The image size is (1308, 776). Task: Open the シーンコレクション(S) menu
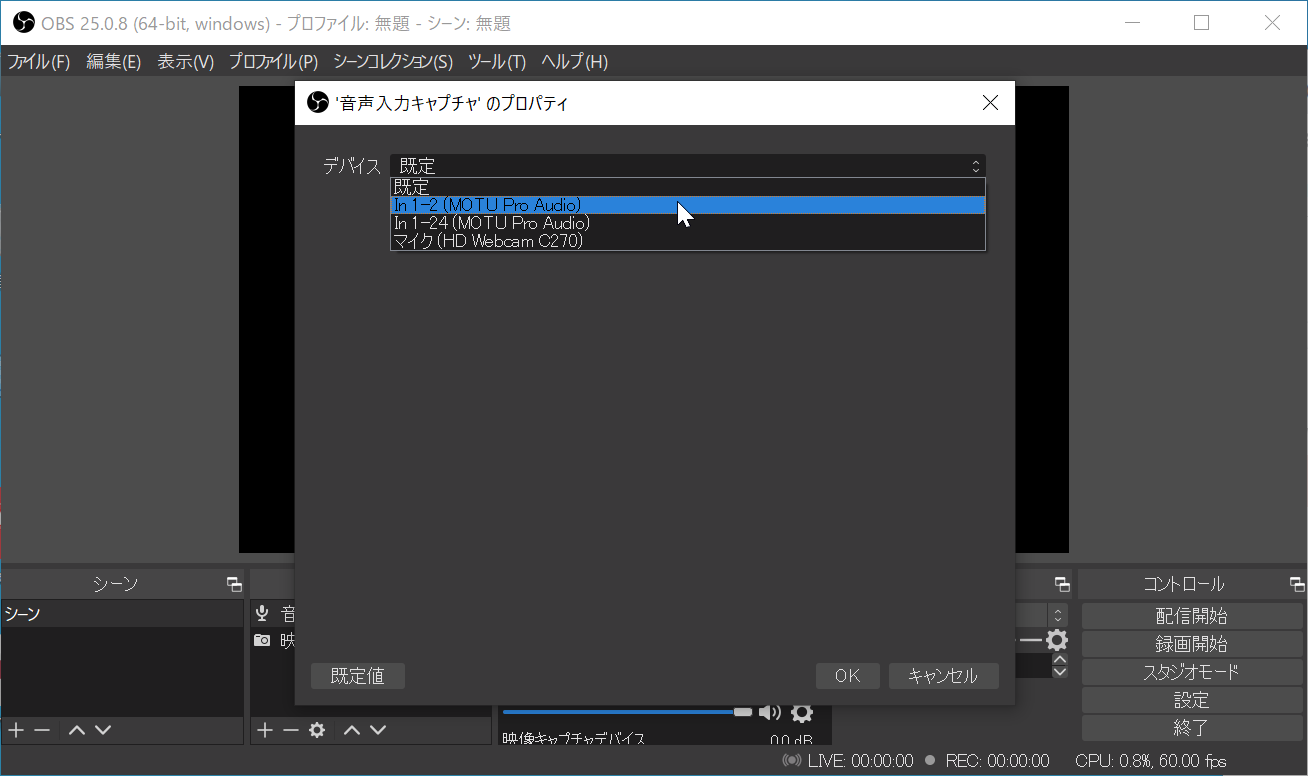[393, 62]
